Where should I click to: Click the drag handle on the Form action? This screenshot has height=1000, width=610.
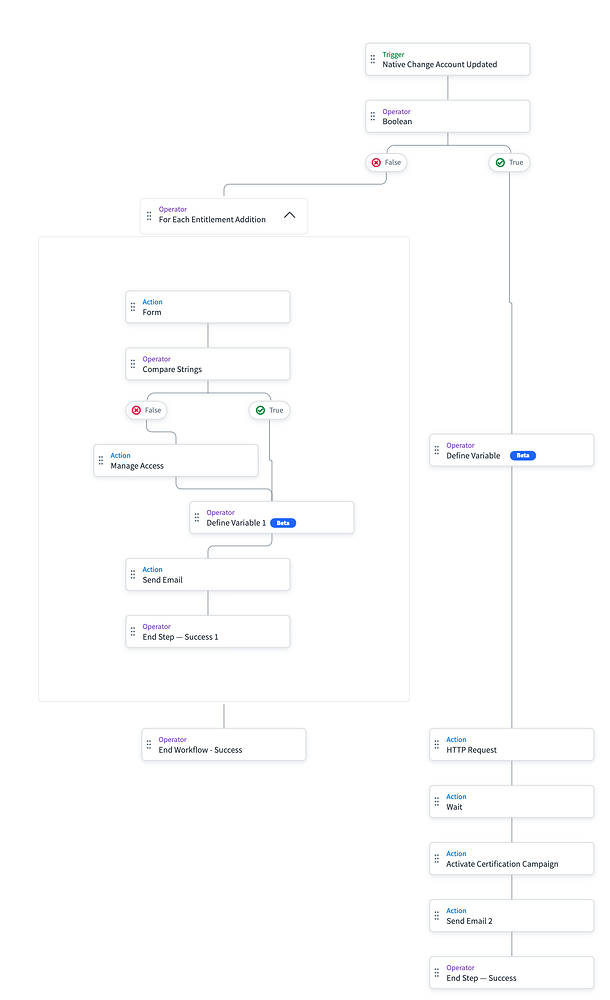click(134, 306)
